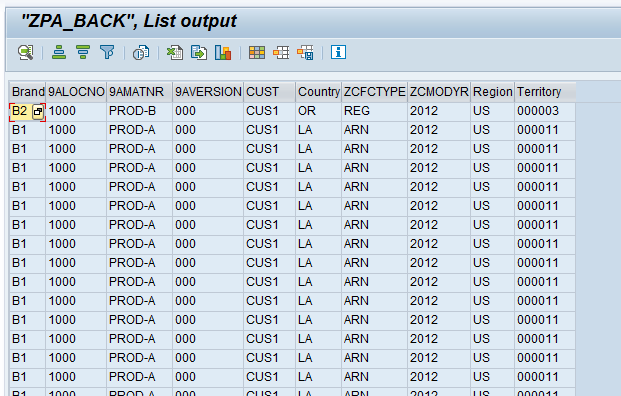
Task: Select the Brand column header
Action: 27,92
